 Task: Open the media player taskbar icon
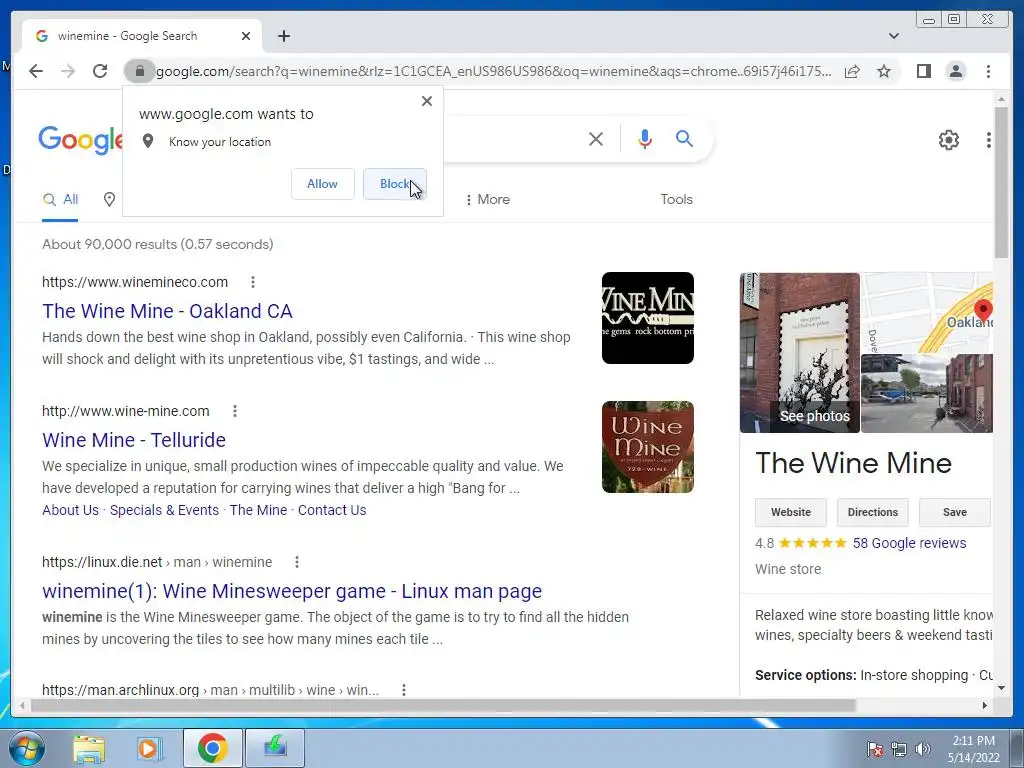(x=150, y=748)
